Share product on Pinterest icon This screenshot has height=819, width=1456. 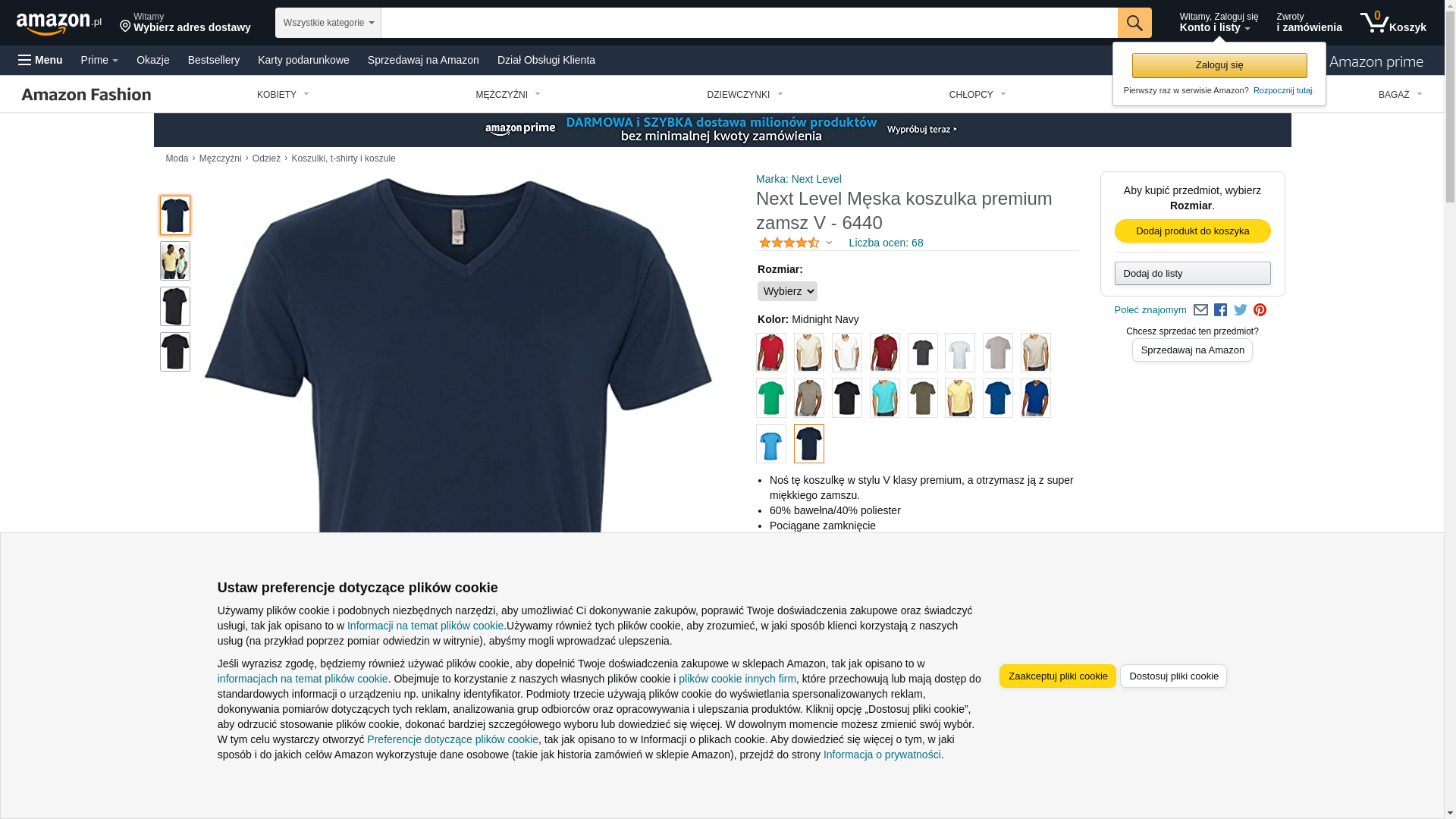point(1260,310)
